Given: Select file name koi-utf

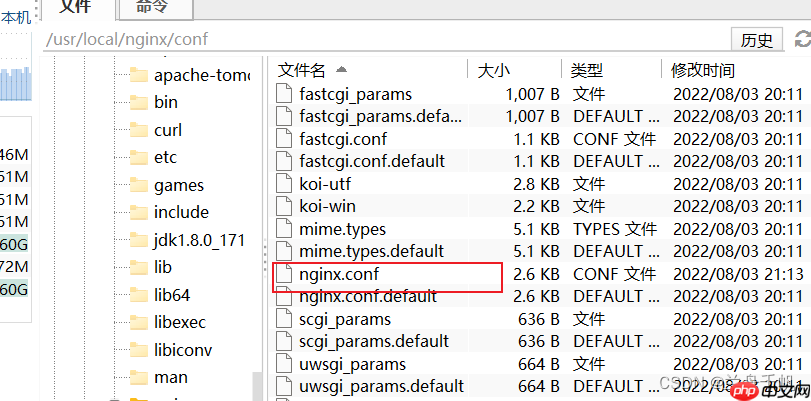Looking at the screenshot, I should click(x=325, y=184).
